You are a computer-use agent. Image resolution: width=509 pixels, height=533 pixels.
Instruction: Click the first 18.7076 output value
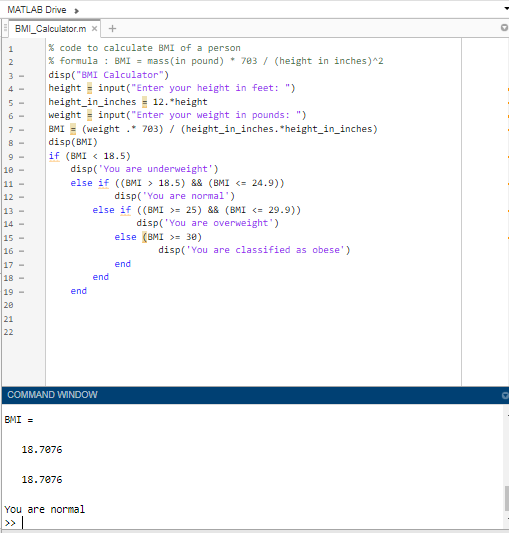[42, 450]
